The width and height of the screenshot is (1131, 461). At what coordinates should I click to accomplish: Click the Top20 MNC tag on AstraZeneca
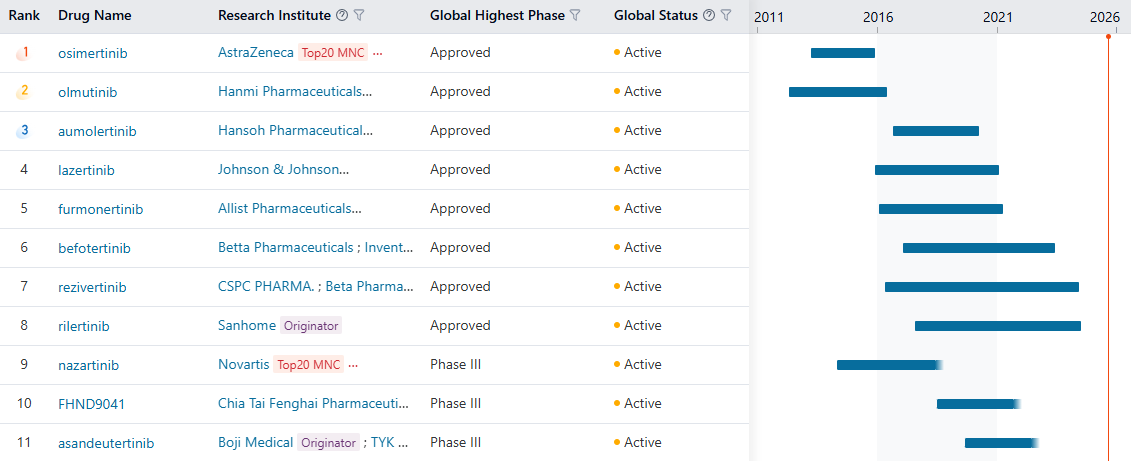(333, 53)
